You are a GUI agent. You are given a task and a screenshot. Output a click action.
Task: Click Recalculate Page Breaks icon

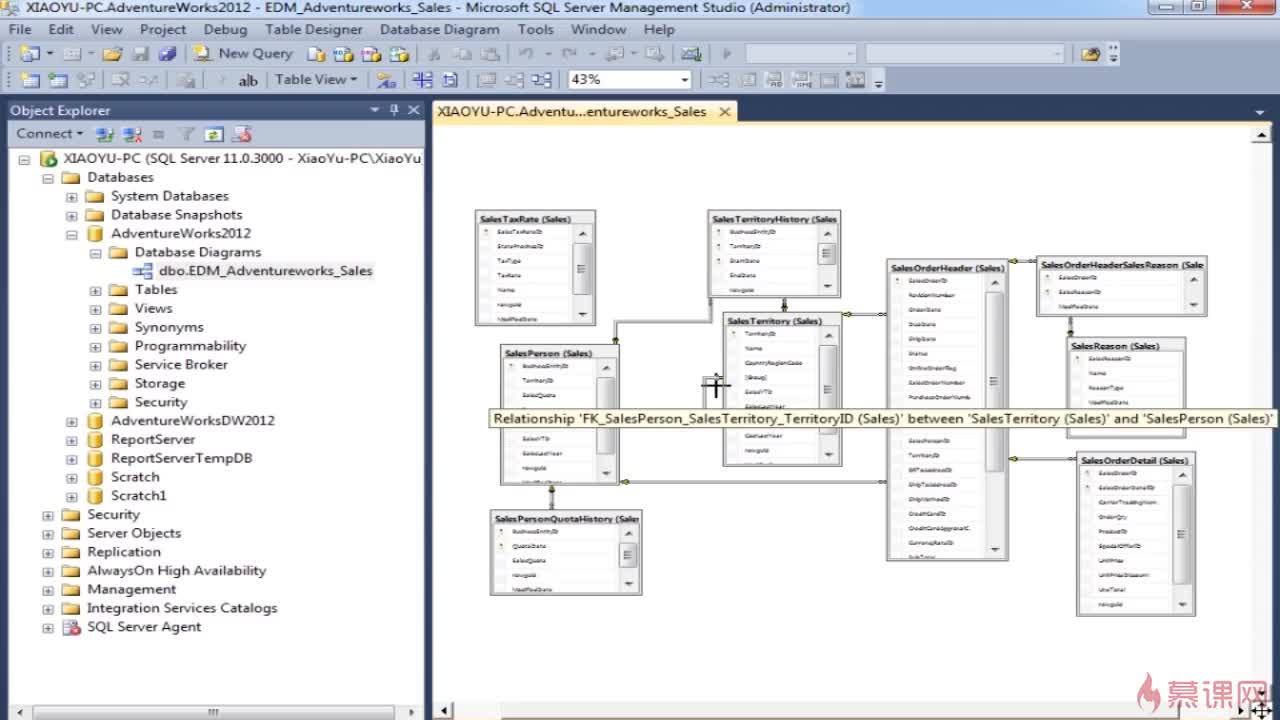click(449, 80)
